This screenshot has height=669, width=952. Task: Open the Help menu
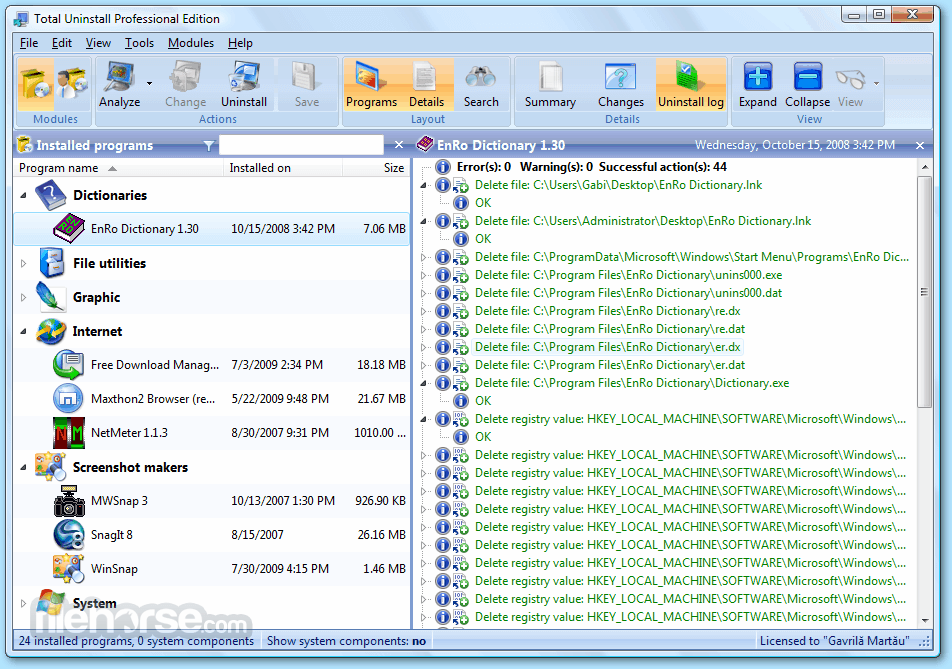[240, 43]
